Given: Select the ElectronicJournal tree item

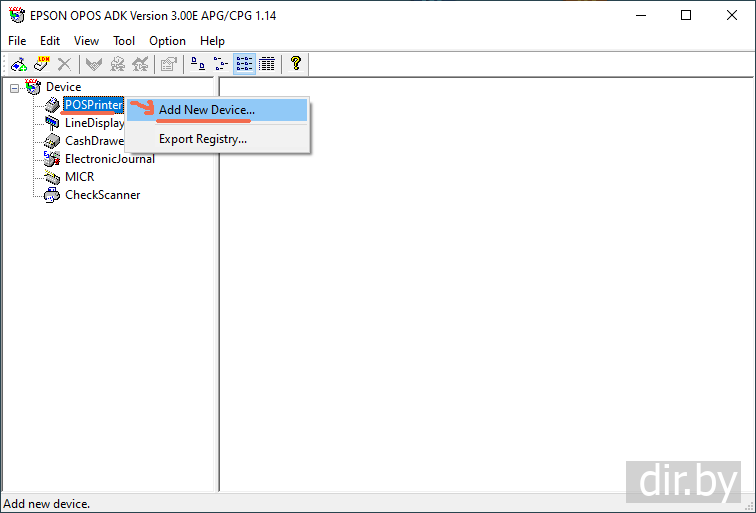Looking at the screenshot, I should pos(110,159).
